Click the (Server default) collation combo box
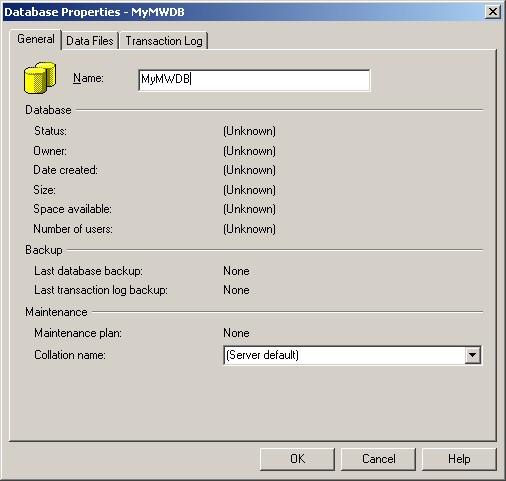 pos(352,355)
